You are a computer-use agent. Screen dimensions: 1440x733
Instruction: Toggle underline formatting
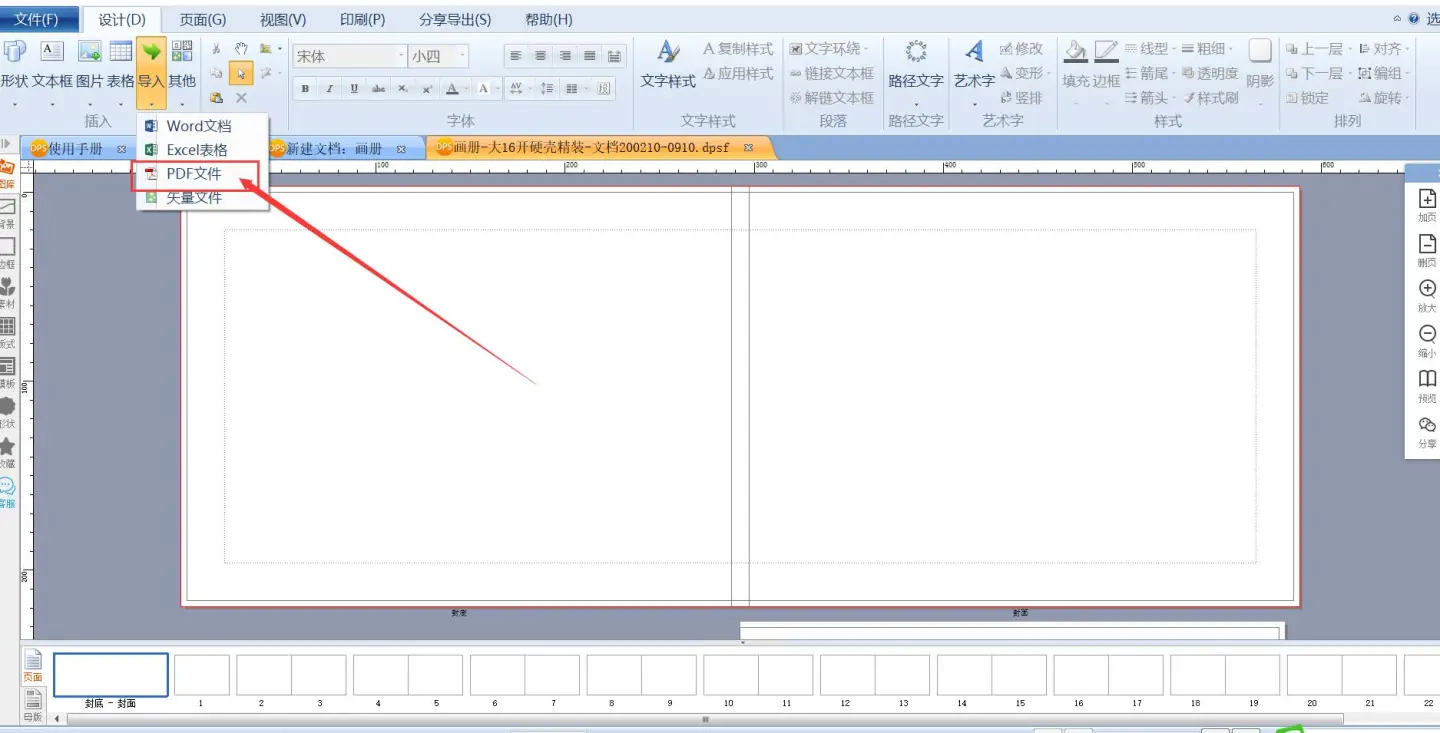[354, 89]
